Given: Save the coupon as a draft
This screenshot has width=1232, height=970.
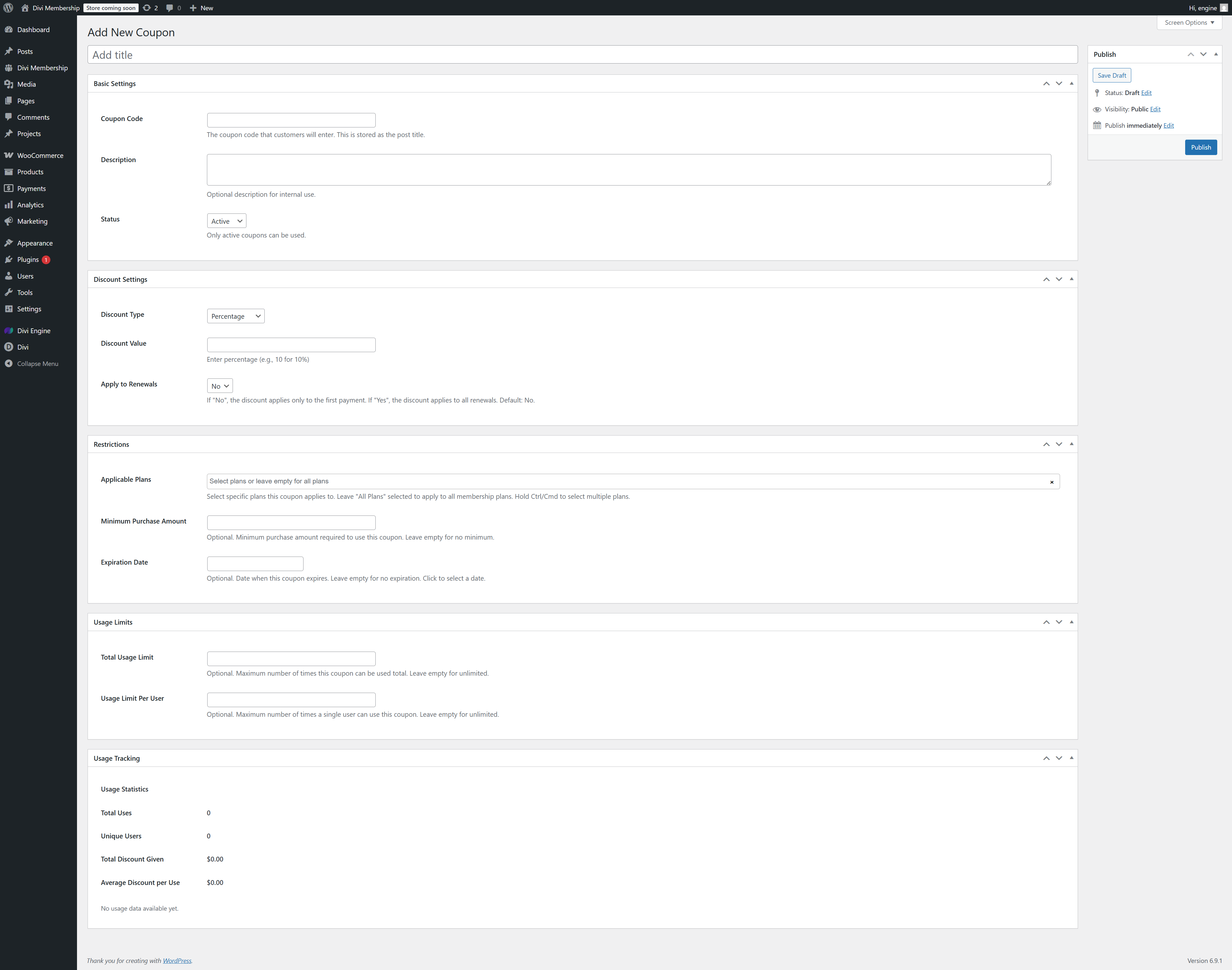Looking at the screenshot, I should coord(1111,75).
